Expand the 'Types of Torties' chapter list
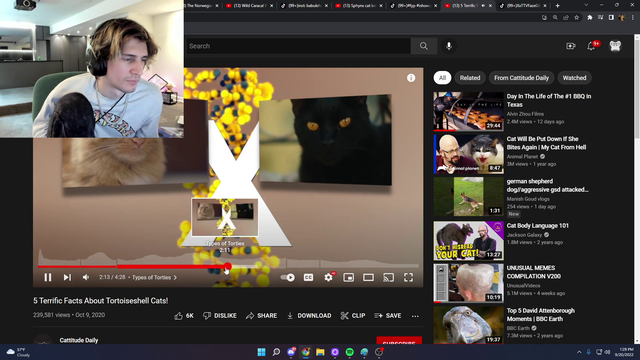640x360 pixels. (x=154, y=278)
